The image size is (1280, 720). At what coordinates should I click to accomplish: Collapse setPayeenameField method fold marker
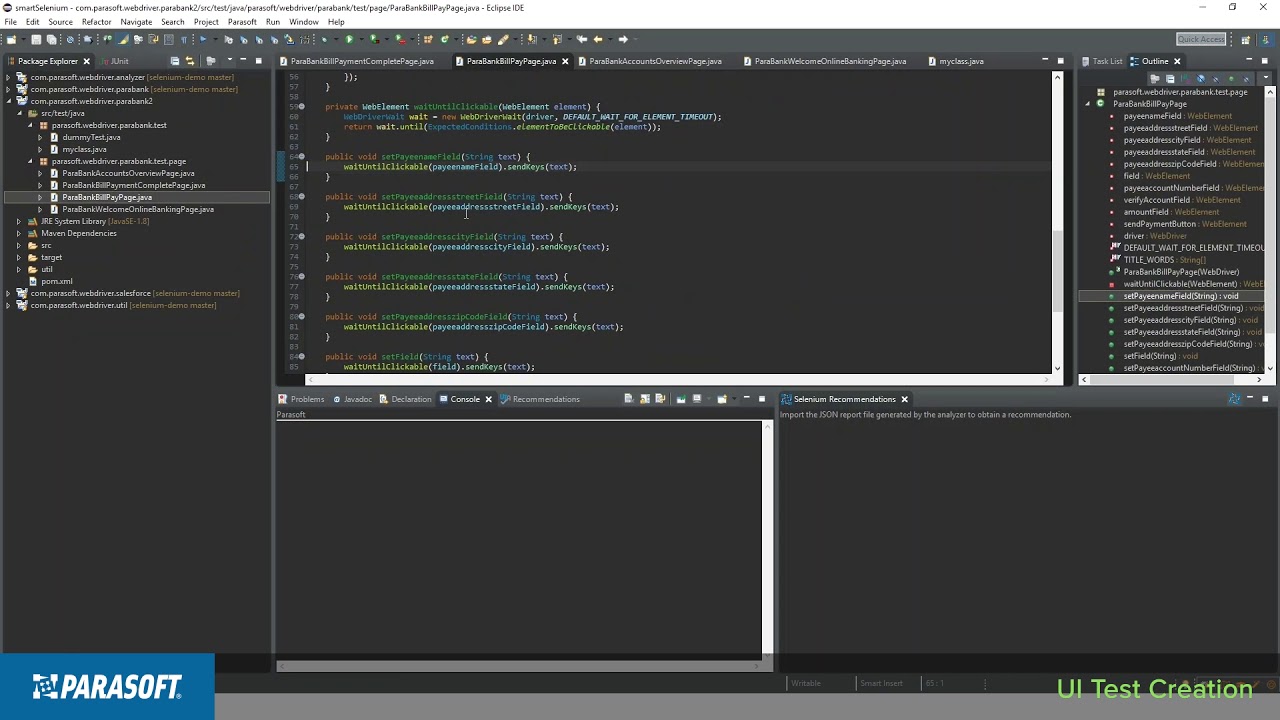(301, 157)
